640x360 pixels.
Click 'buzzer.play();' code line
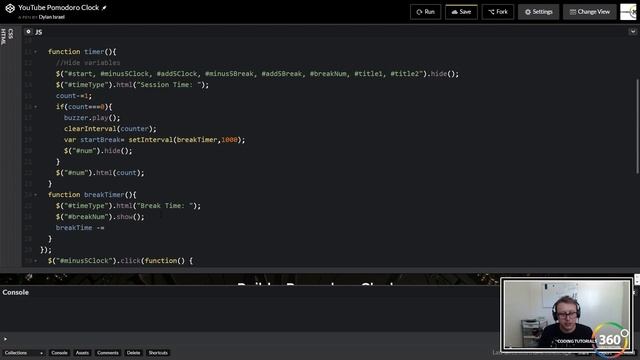tap(92, 118)
